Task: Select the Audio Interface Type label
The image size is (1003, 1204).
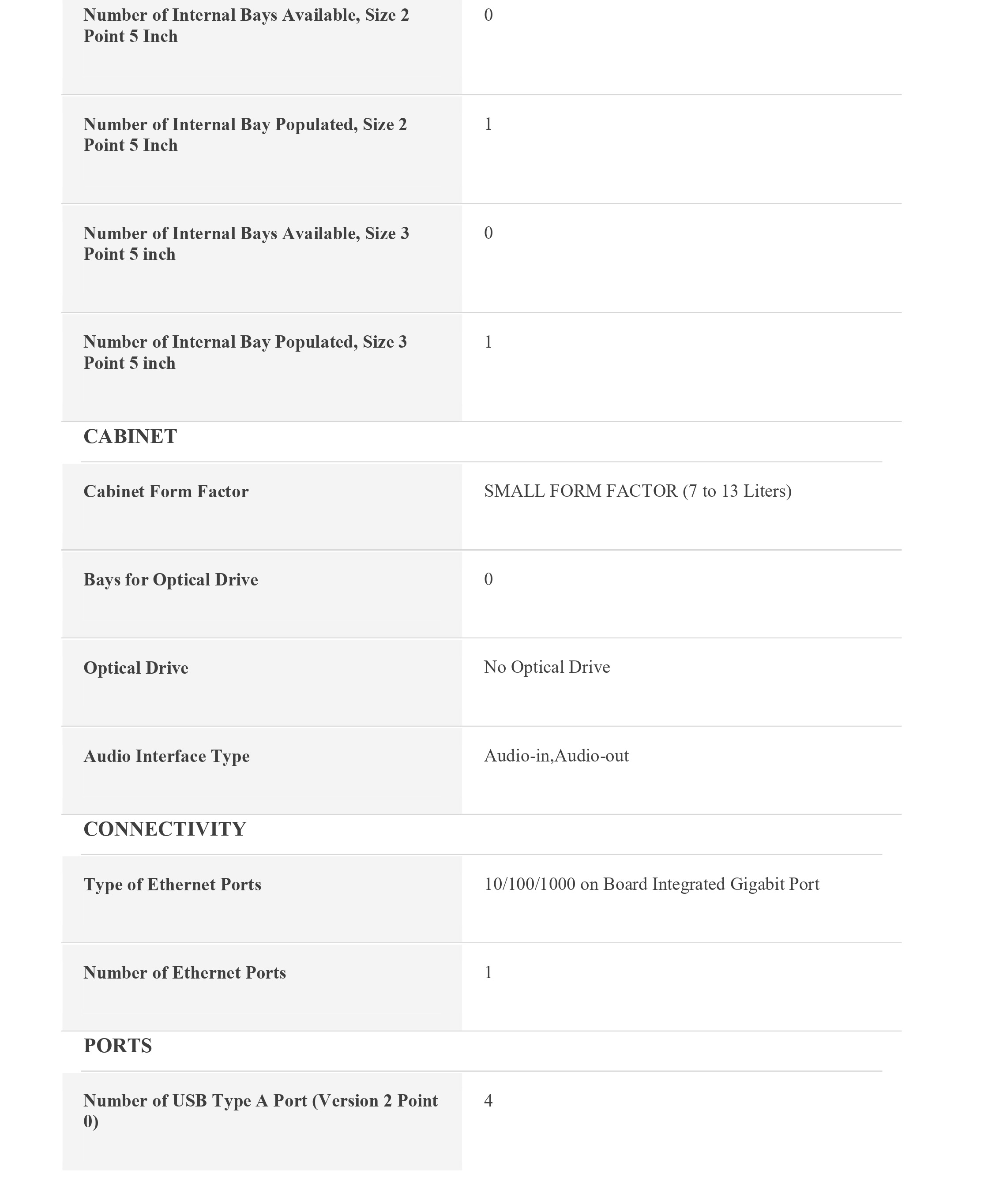Action: coord(166,756)
